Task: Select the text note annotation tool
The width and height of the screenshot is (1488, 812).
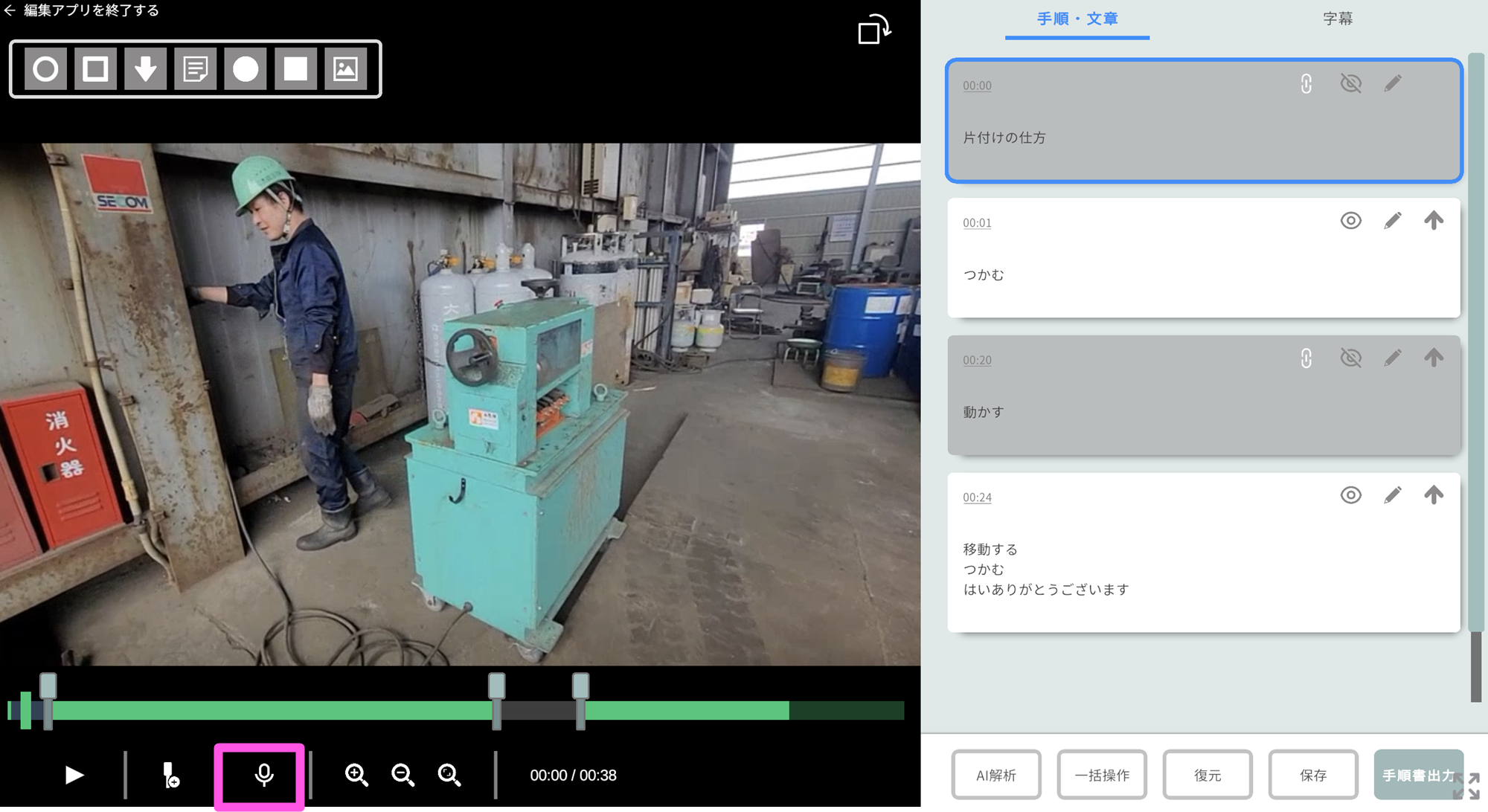Action: point(195,69)
